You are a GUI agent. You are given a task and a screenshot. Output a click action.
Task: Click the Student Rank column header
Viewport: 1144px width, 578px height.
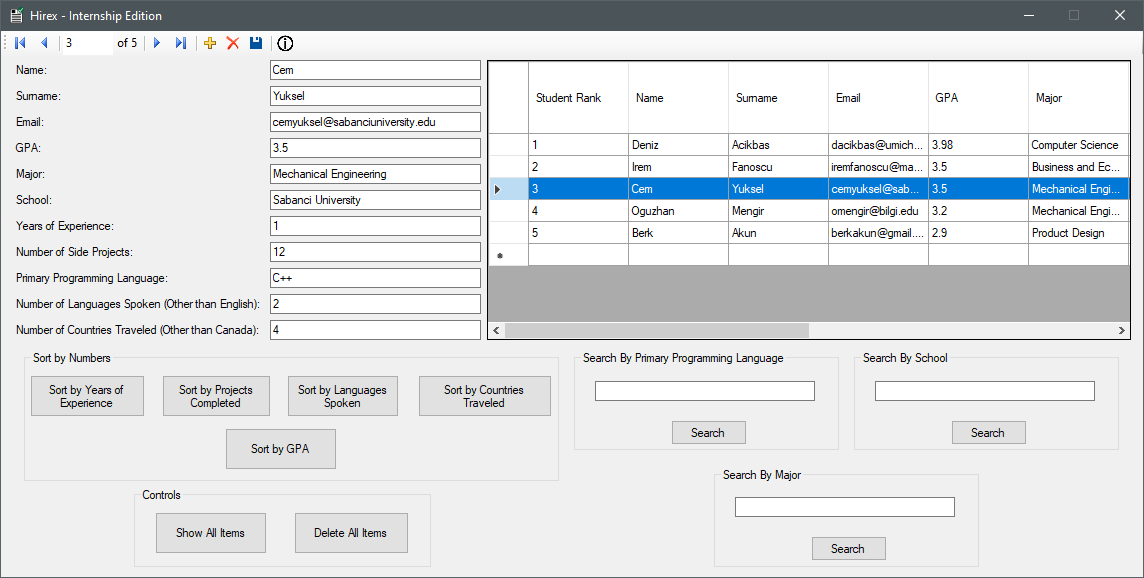tap(578, 98)
